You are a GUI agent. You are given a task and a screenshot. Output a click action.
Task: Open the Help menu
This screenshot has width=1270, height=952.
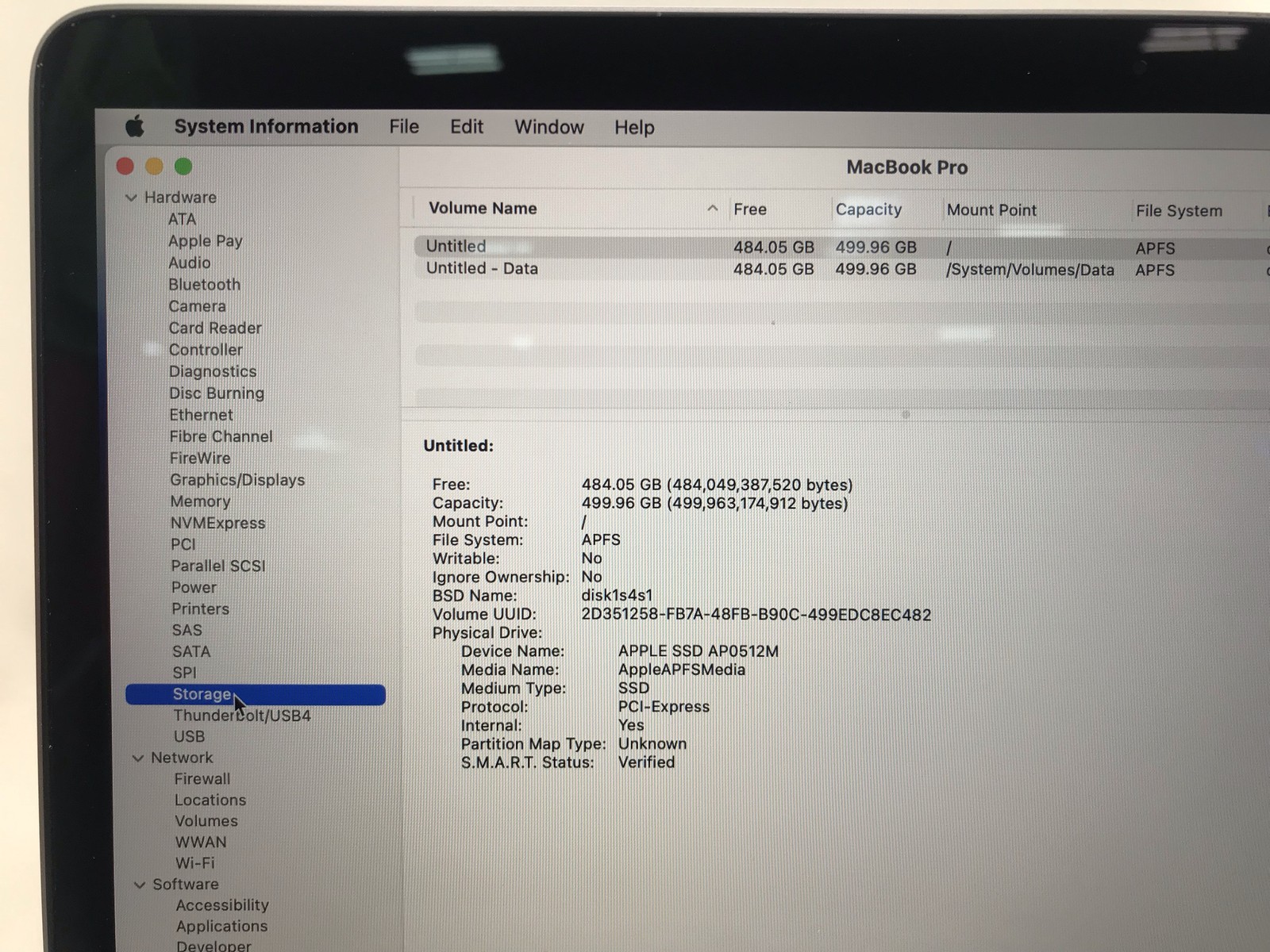(x=634, y=128)
